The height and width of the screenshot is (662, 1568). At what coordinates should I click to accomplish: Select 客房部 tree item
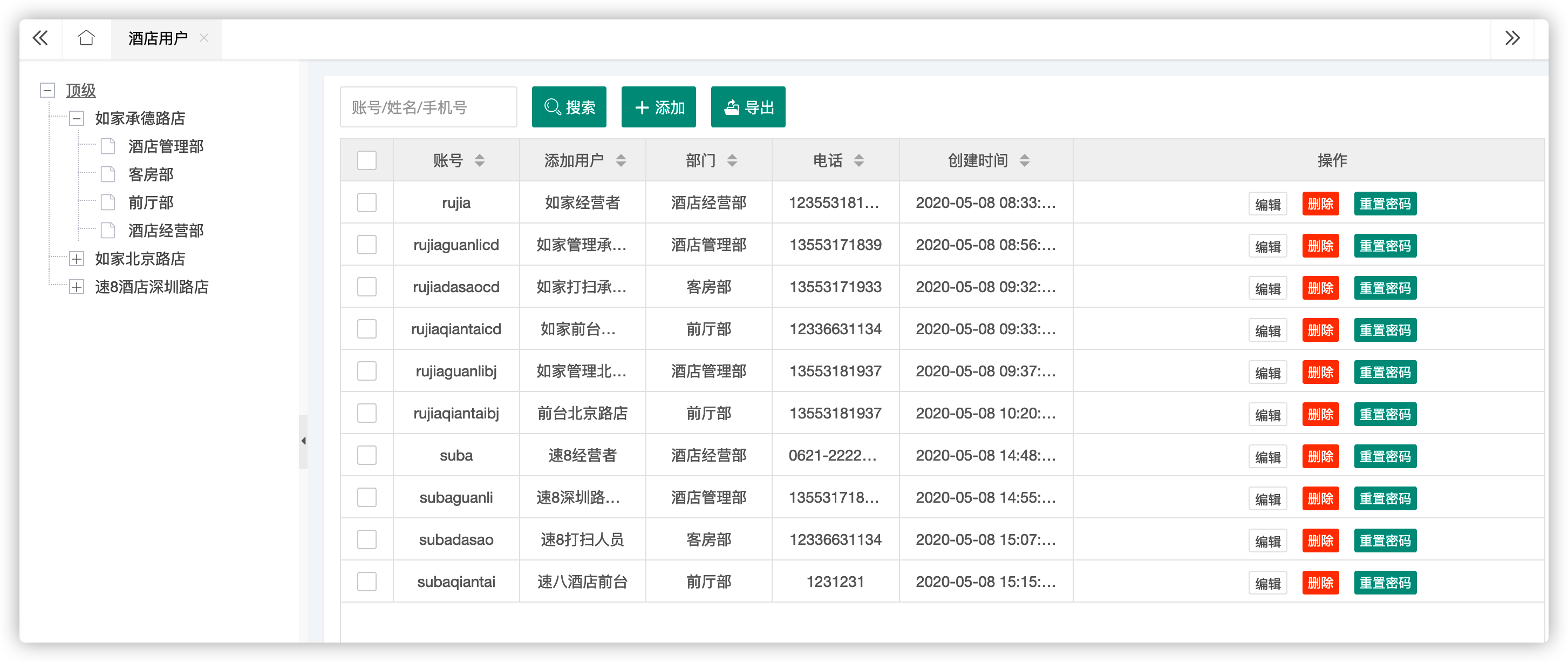pos(151,174)
